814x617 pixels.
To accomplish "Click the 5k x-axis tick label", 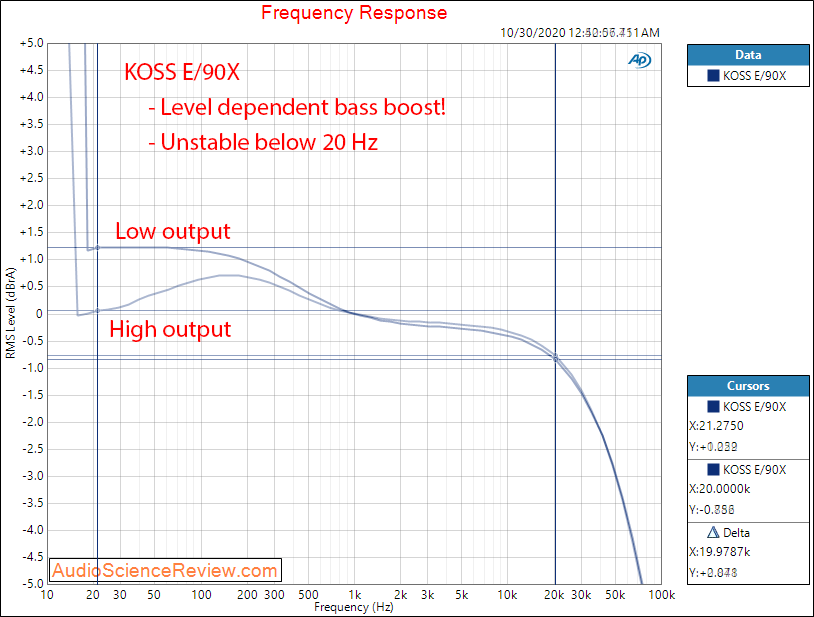I will (x=462, y=595).
